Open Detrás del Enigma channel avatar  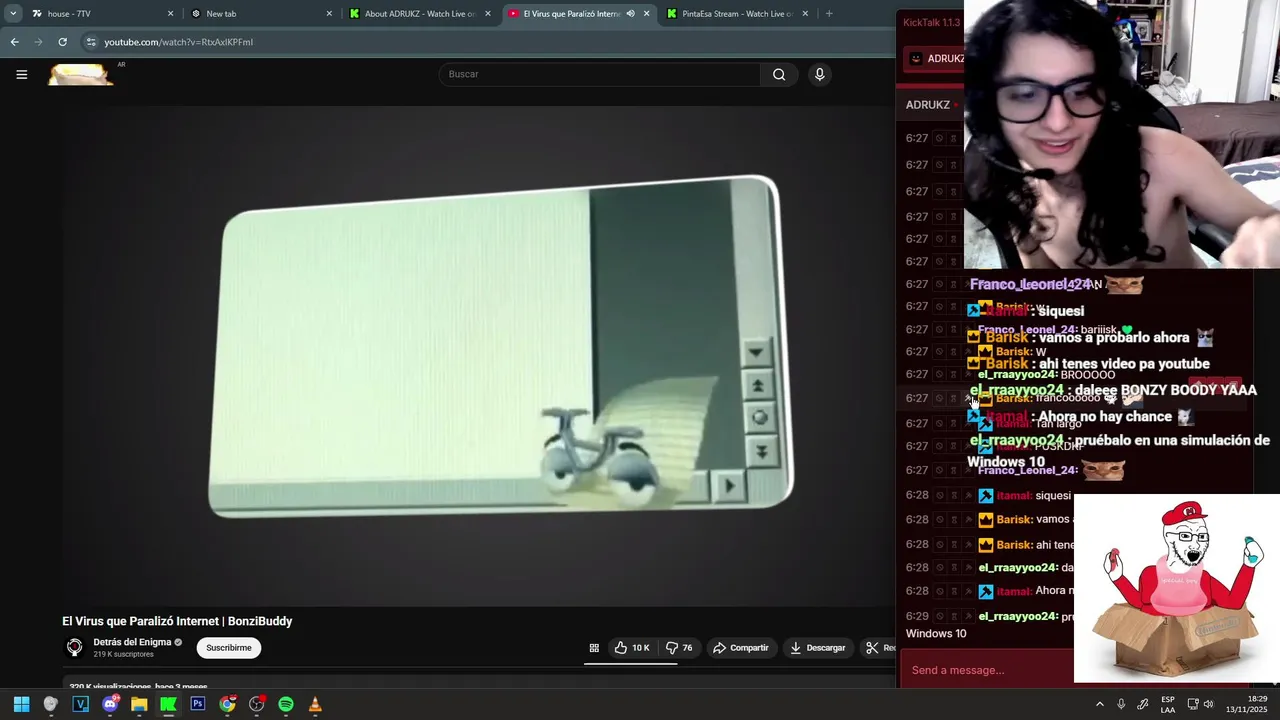click(74, 648)
